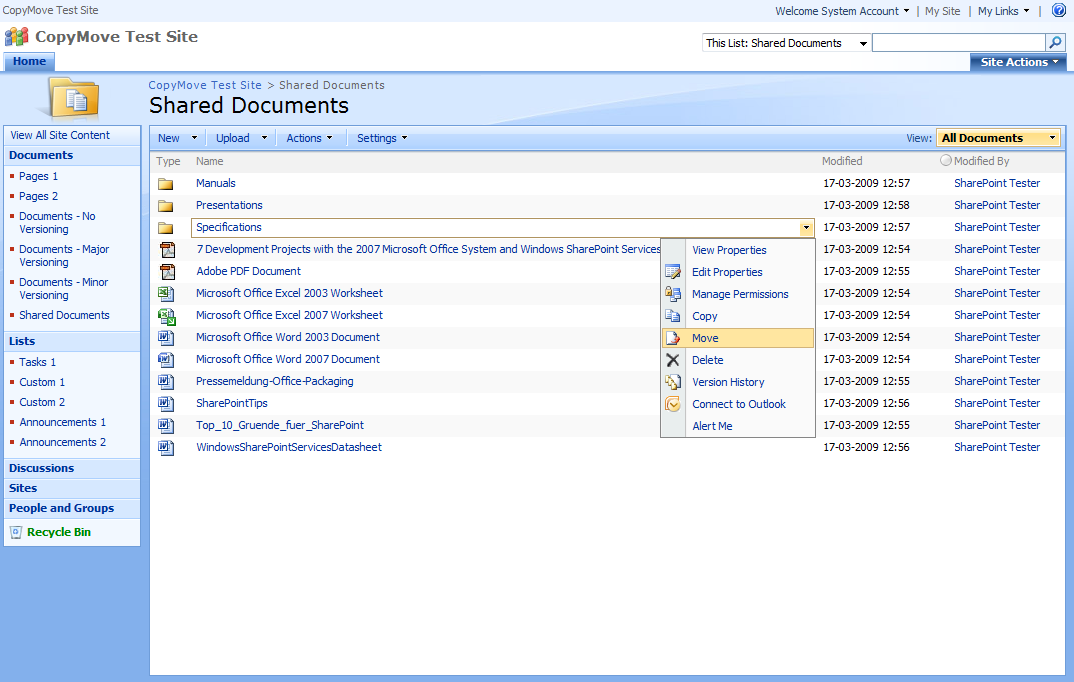Screen dimensions: 1074x682
Task: Open the People and Groups link
Action: click(x=61, y=508)
